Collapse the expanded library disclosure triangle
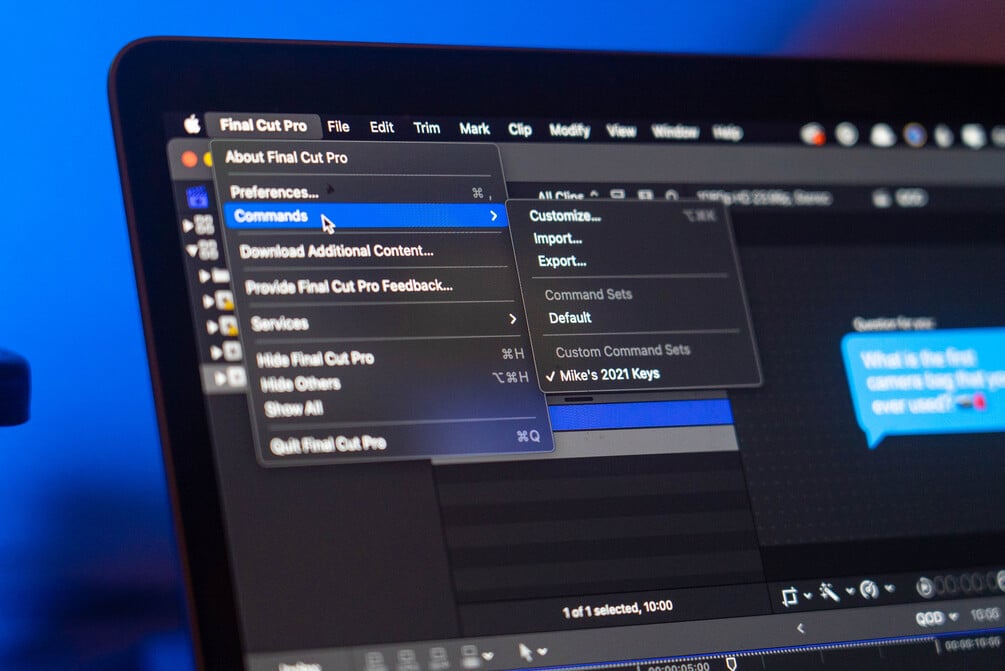1005x671 pixels. pyautogui.click(x=192, y=250)
